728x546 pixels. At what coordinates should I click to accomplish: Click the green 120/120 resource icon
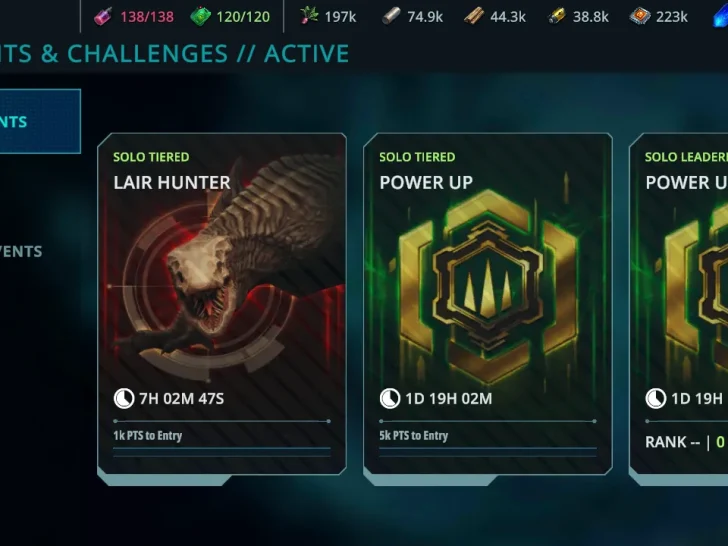(x=201, y=17)
